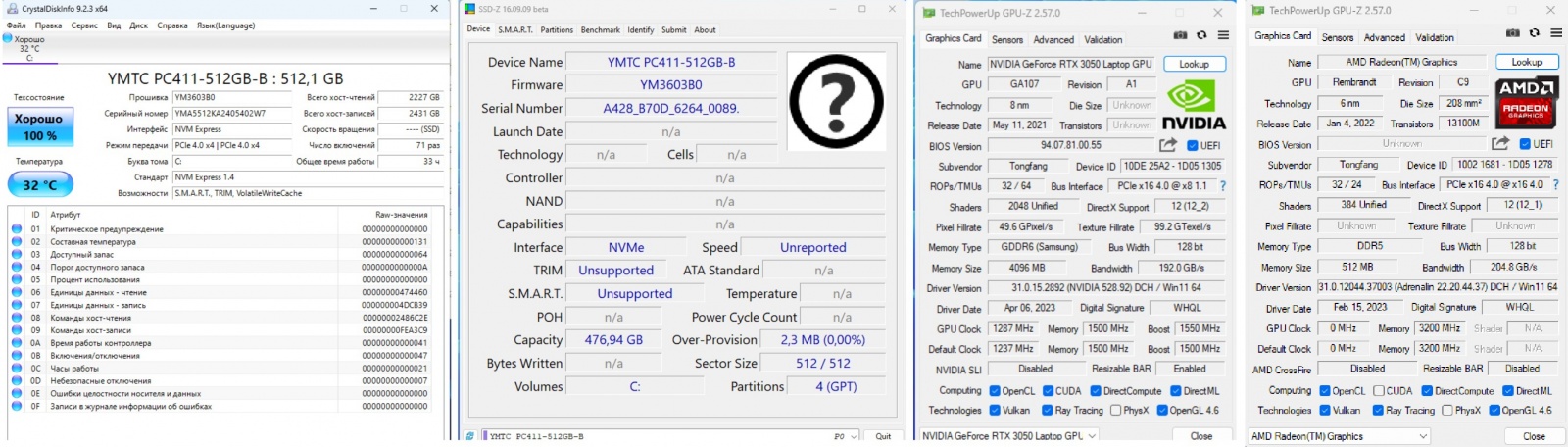Screen dimensions: 1568x447
Task: Toggle the UEFI checkbox in NVIDIA GPU-Z
Action: pos(1193,146)
